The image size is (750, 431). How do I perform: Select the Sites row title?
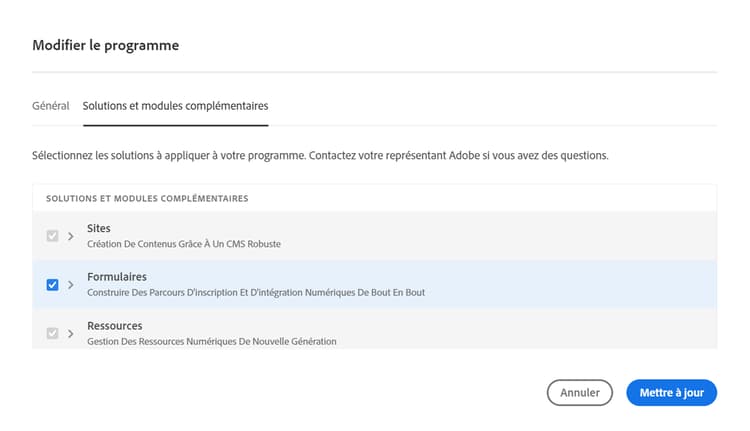99,228
